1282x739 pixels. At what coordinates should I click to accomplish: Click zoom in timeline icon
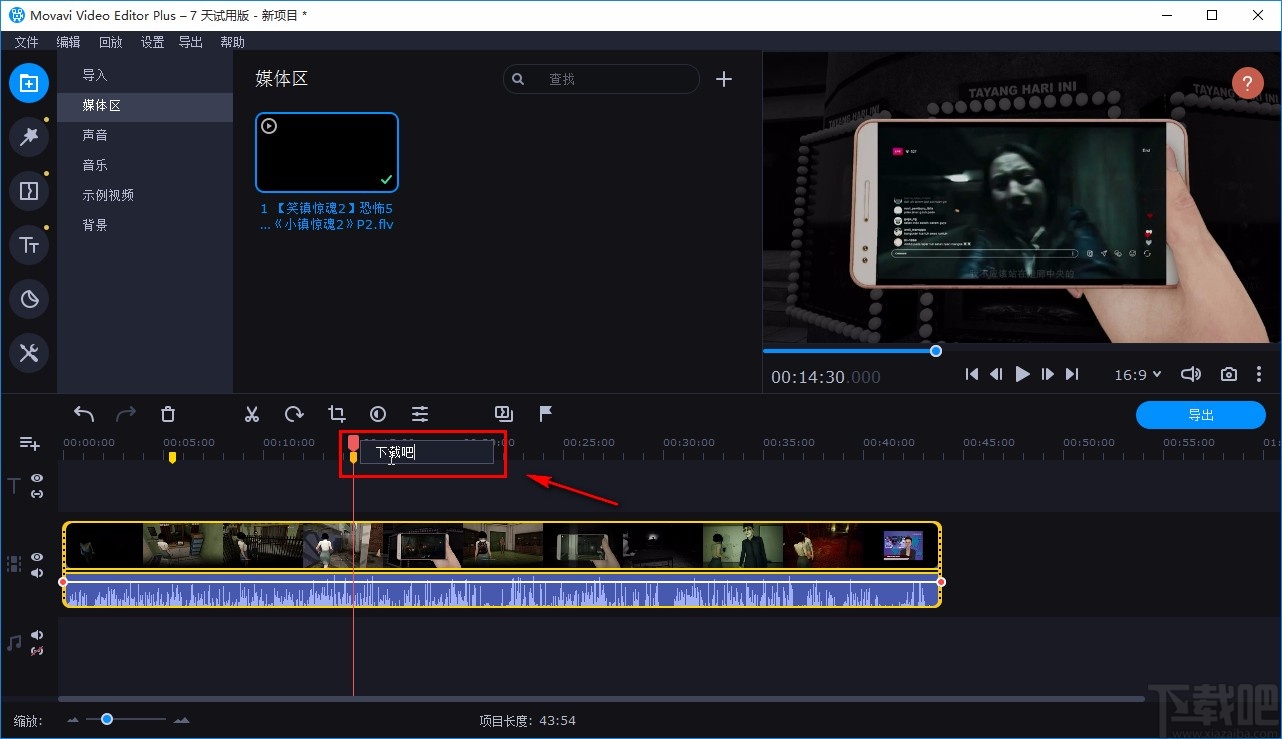[181, 720]
